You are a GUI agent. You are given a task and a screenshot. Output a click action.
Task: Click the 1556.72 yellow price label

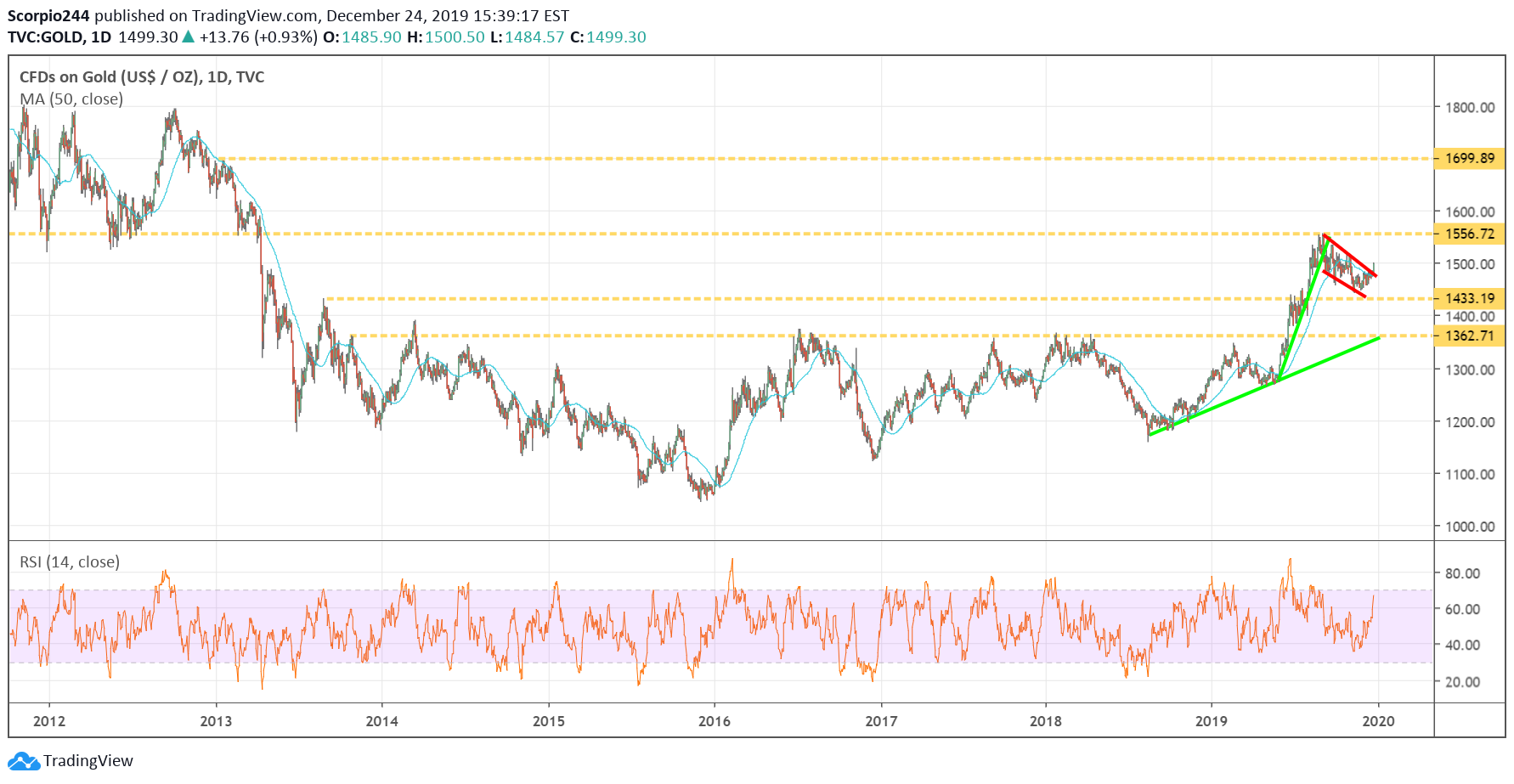[x=1469, y=234]
